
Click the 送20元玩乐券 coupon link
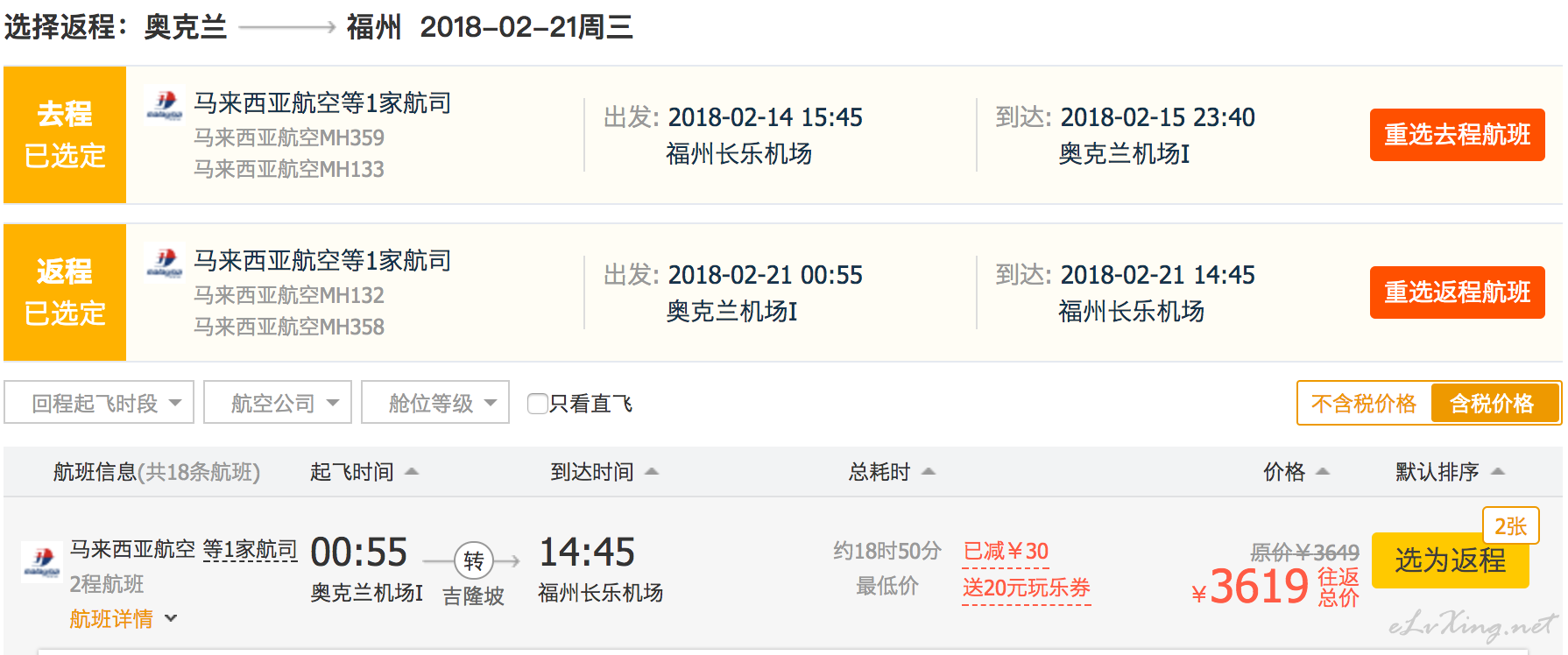click(1027, 588)
